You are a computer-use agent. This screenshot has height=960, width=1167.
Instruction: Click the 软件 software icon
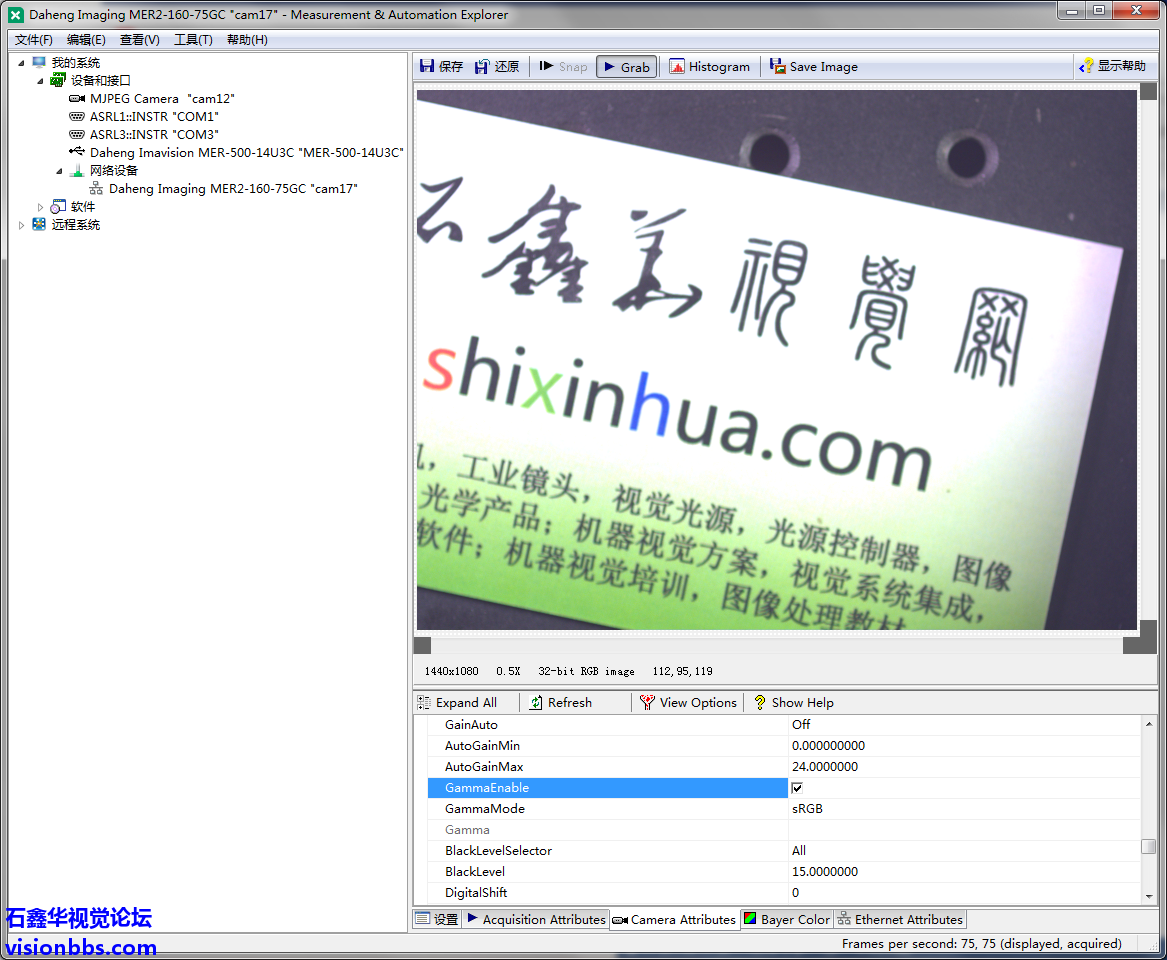click(x=58, y=206)
